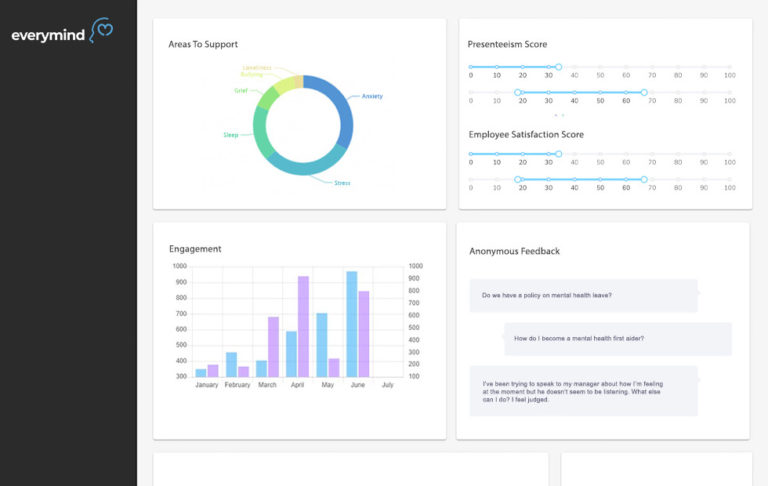Click the everymind heart logo icon
Viewport: 768px width, 486px height.
(102, 31)
